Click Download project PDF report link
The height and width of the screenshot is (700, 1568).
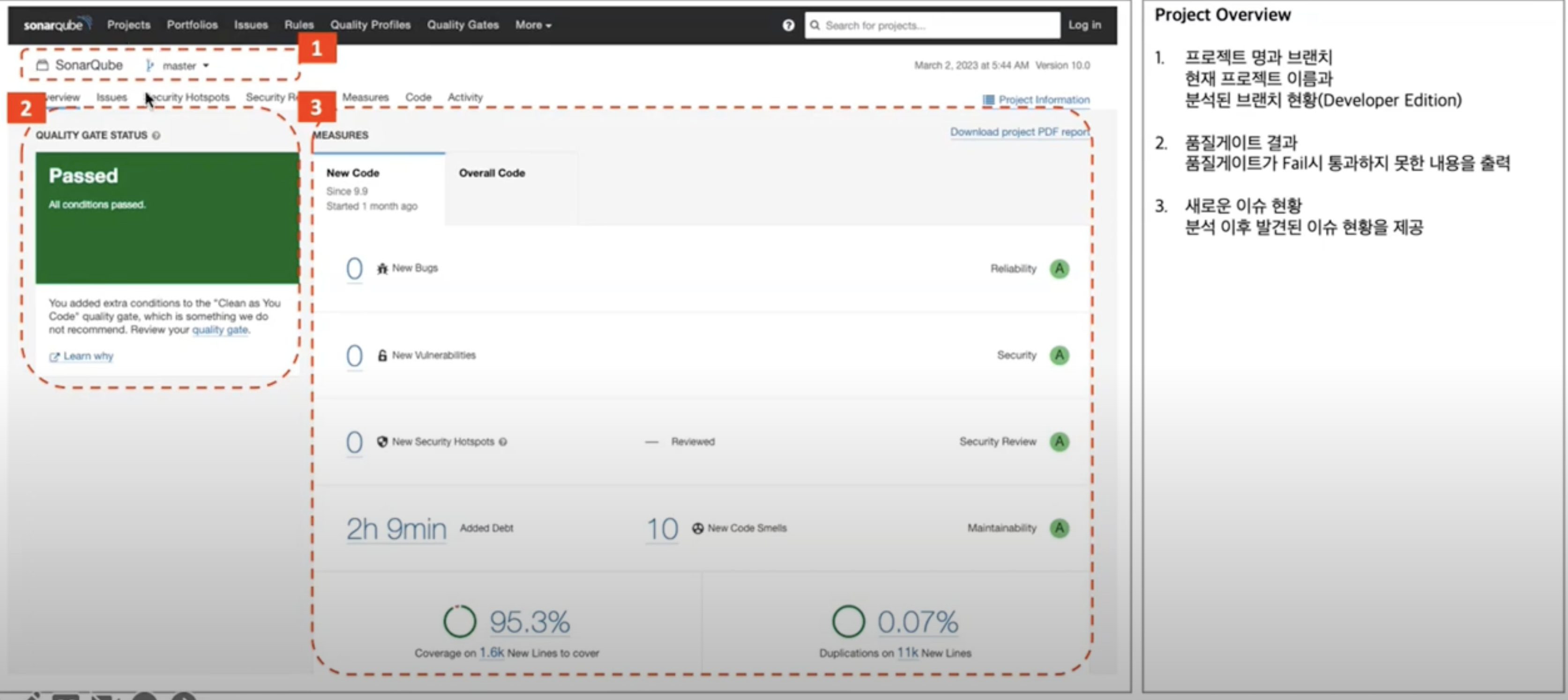(1019, 132)
